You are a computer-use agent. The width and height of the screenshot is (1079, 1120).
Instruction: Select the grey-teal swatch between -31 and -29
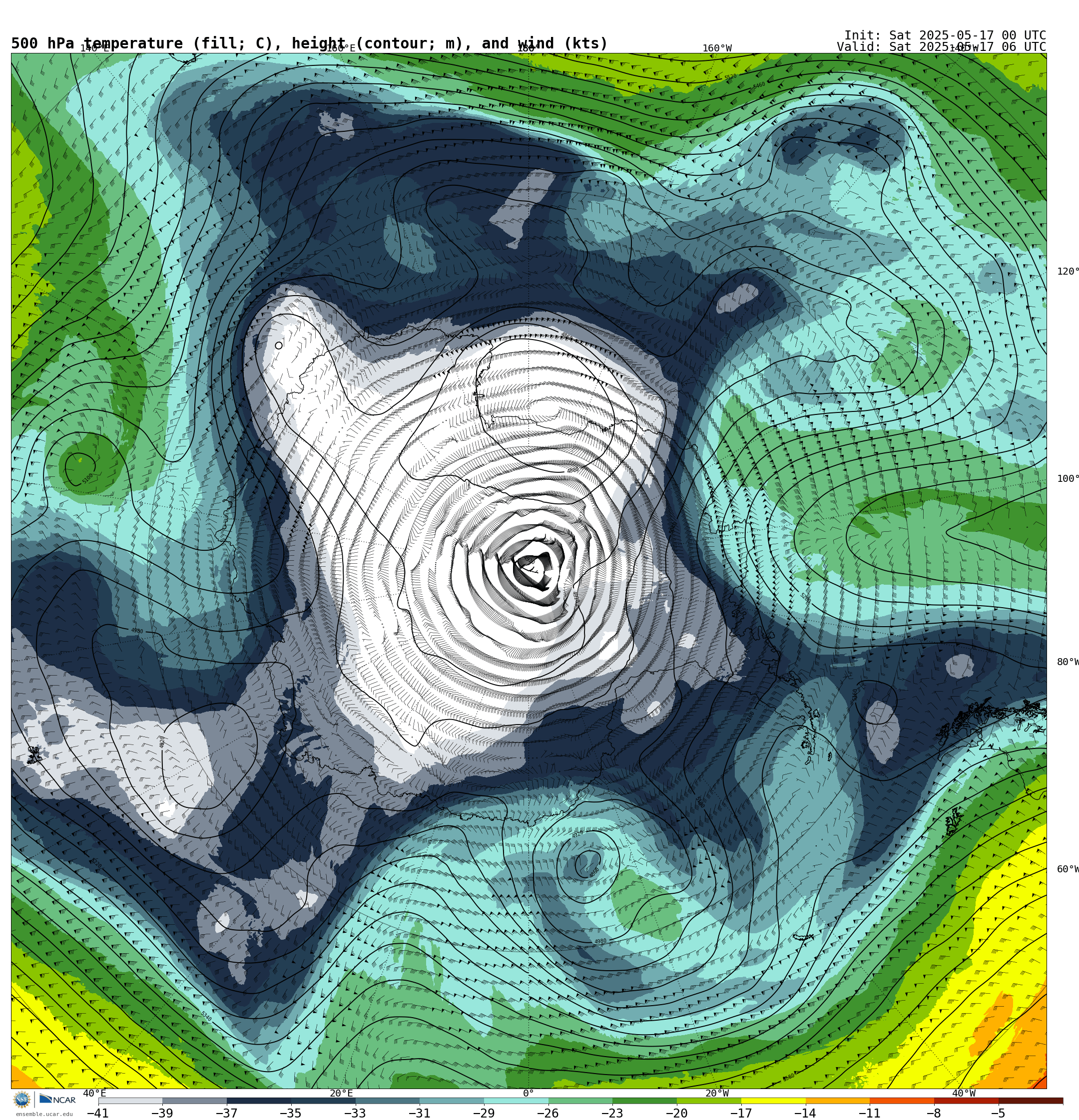452,1101
